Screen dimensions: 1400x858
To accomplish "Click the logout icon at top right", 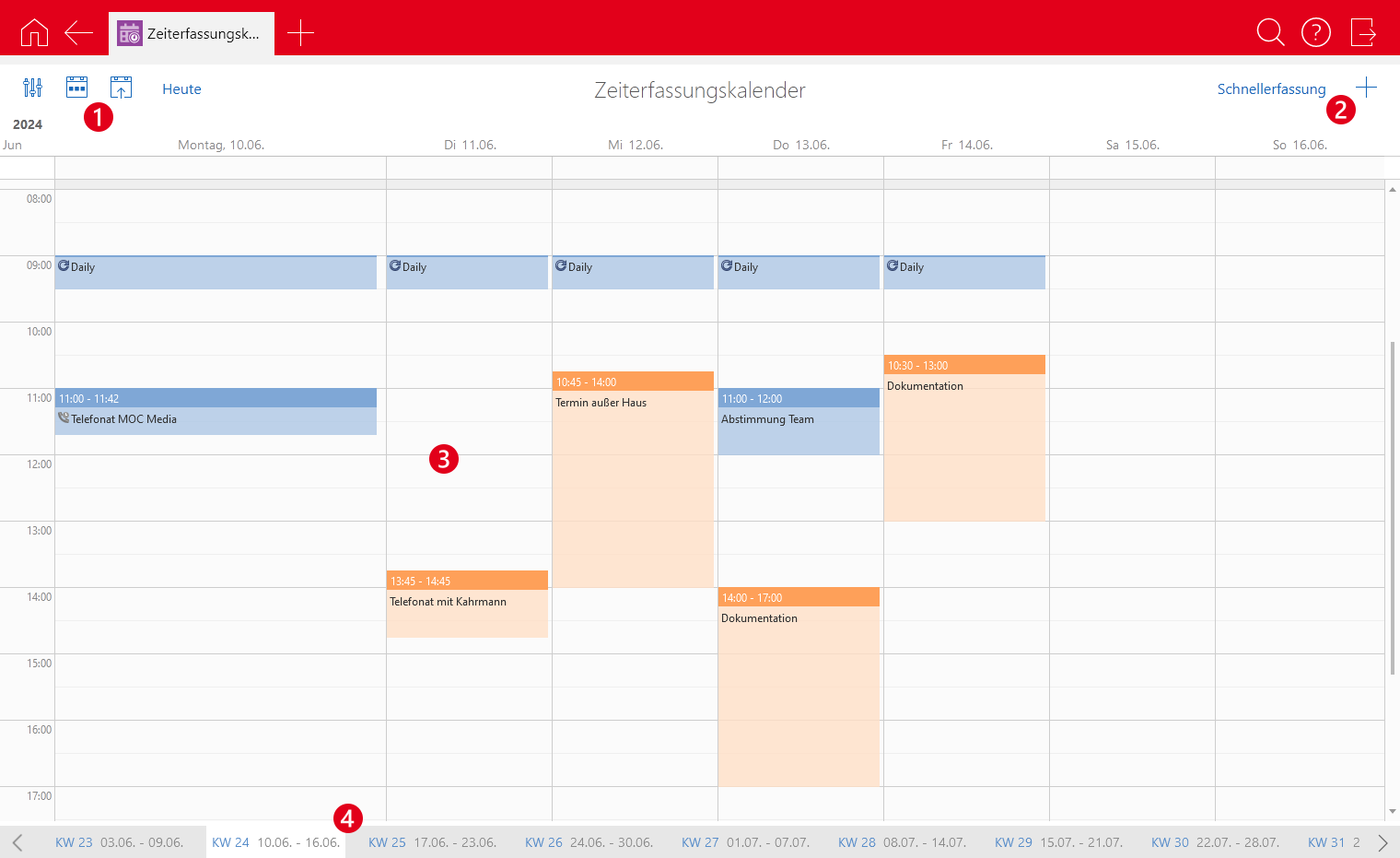I will coord(1362,33).
